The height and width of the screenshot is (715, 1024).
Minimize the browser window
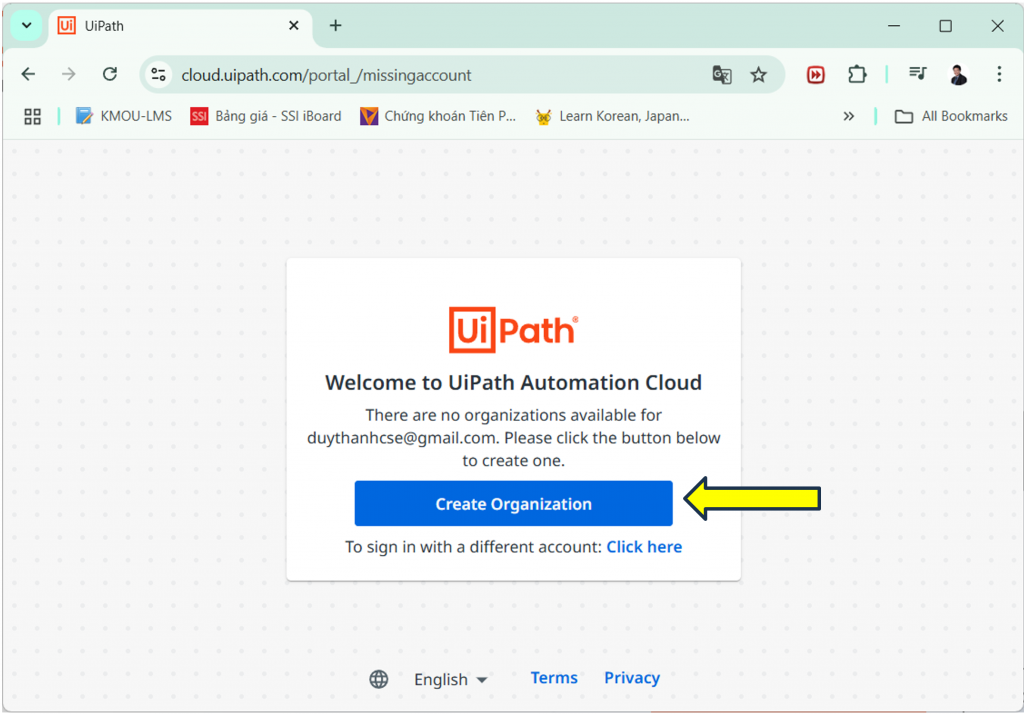pyautogui.click(x=894, y=25)
